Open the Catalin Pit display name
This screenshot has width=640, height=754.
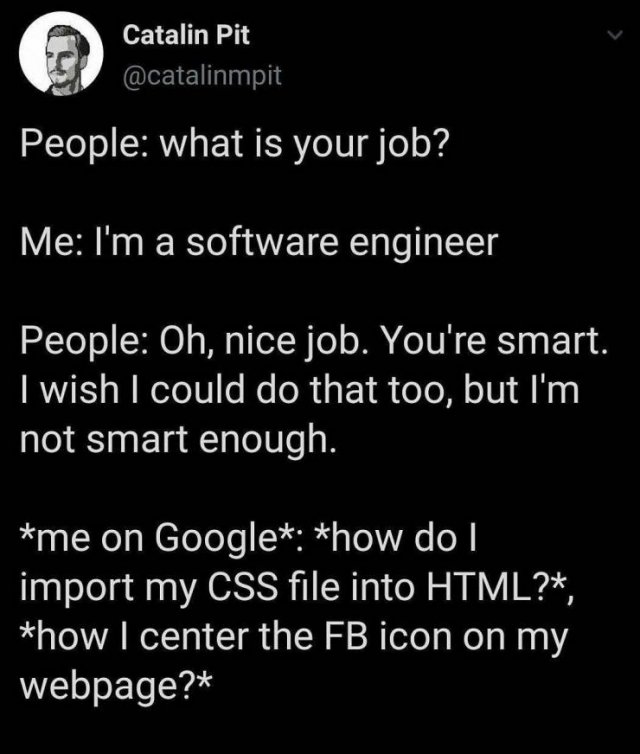[x=186, y=35]
